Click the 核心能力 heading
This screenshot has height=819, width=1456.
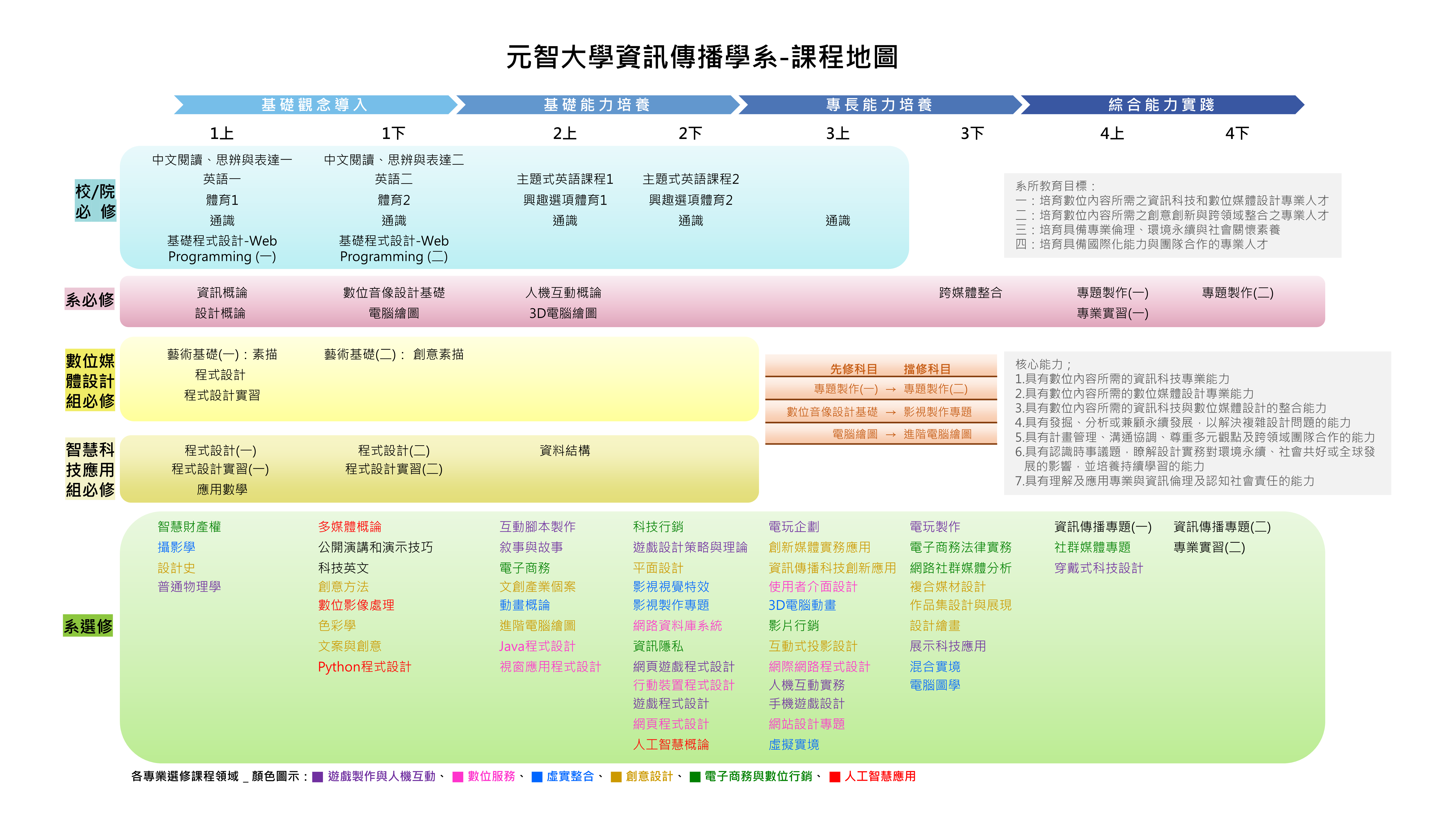[x=1043, y=364]
